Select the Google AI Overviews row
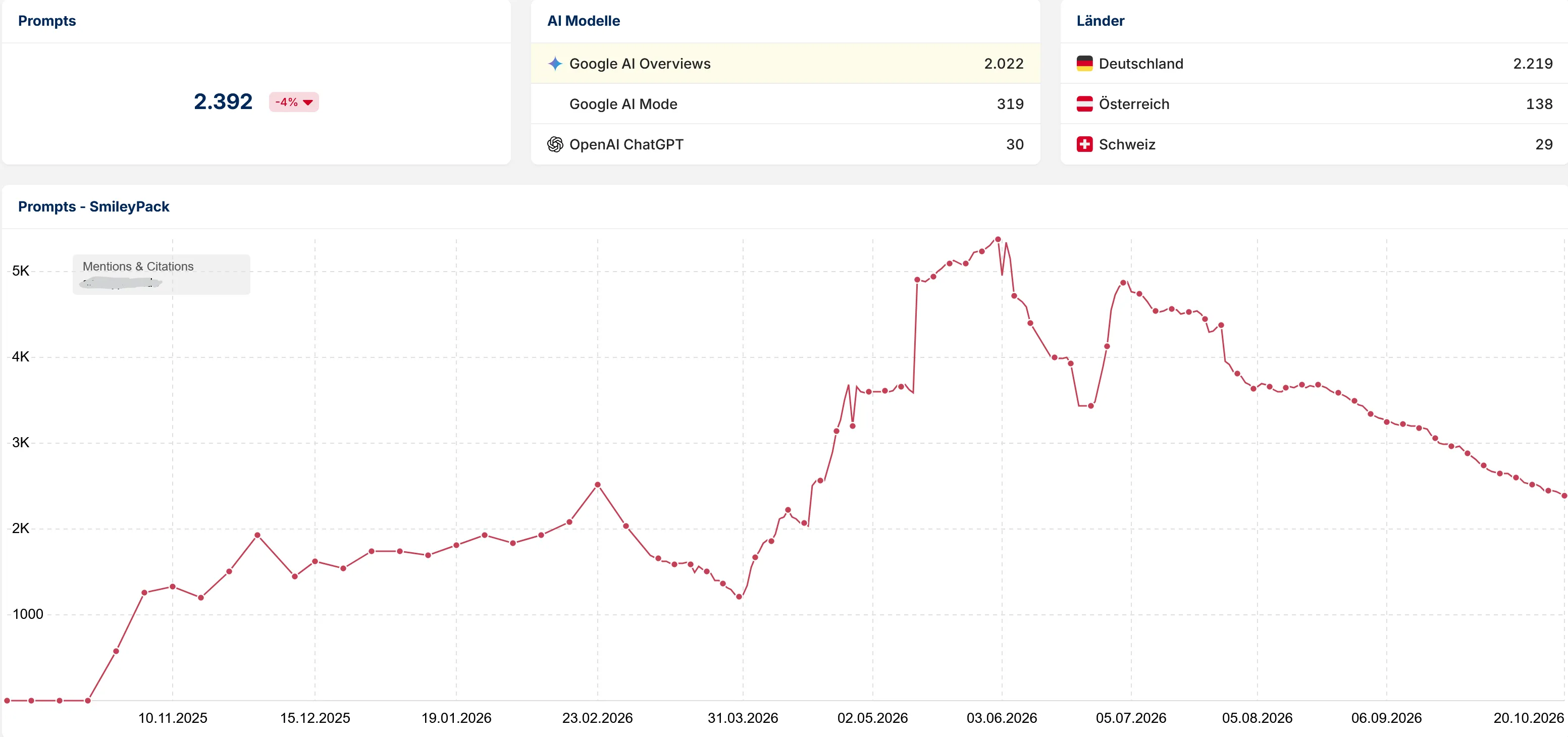1568x737 pixels. [x=785, y=63]
